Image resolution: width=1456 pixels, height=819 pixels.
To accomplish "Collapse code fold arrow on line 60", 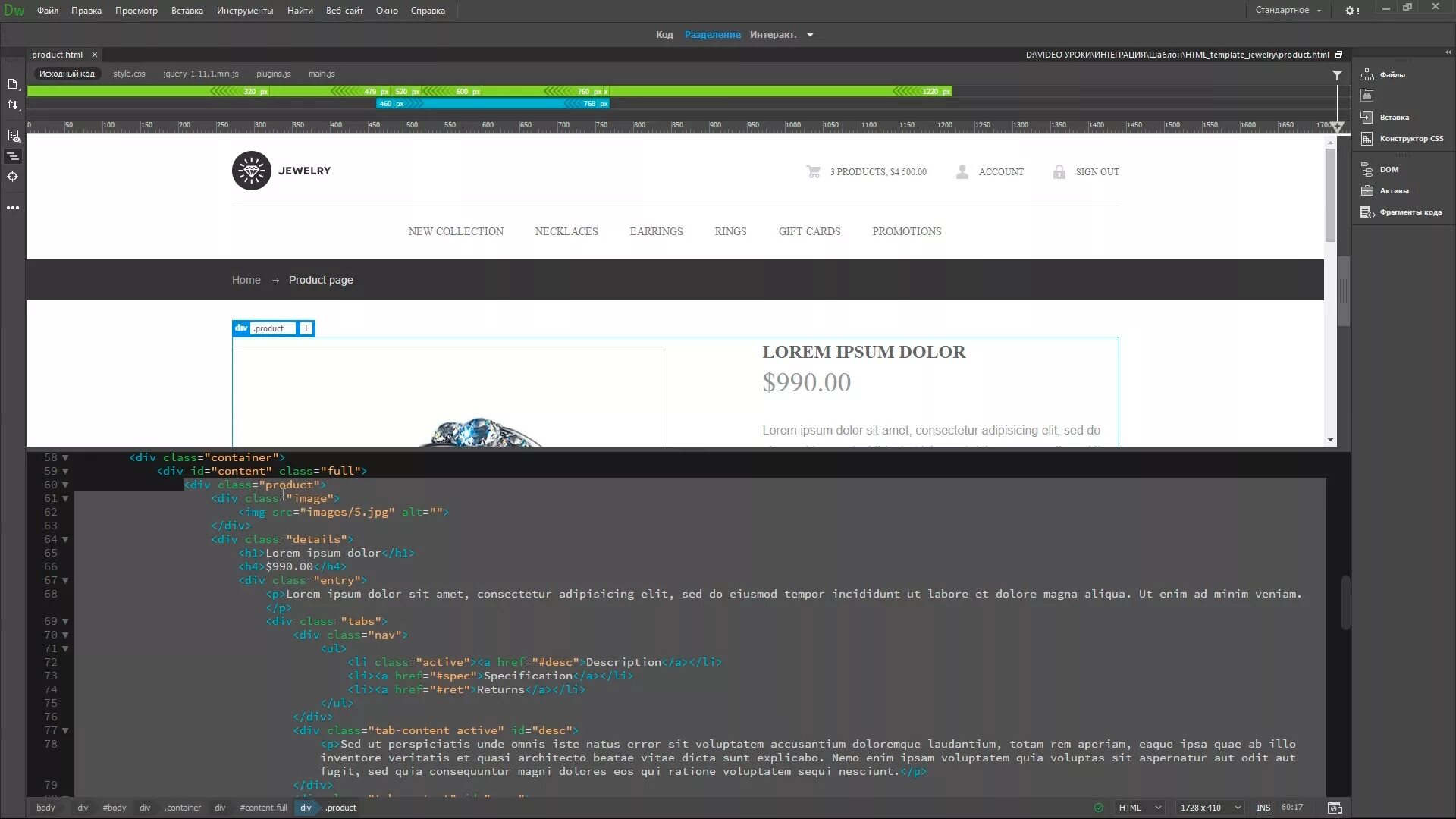I will pyautogui.click(x=65, y=485).
